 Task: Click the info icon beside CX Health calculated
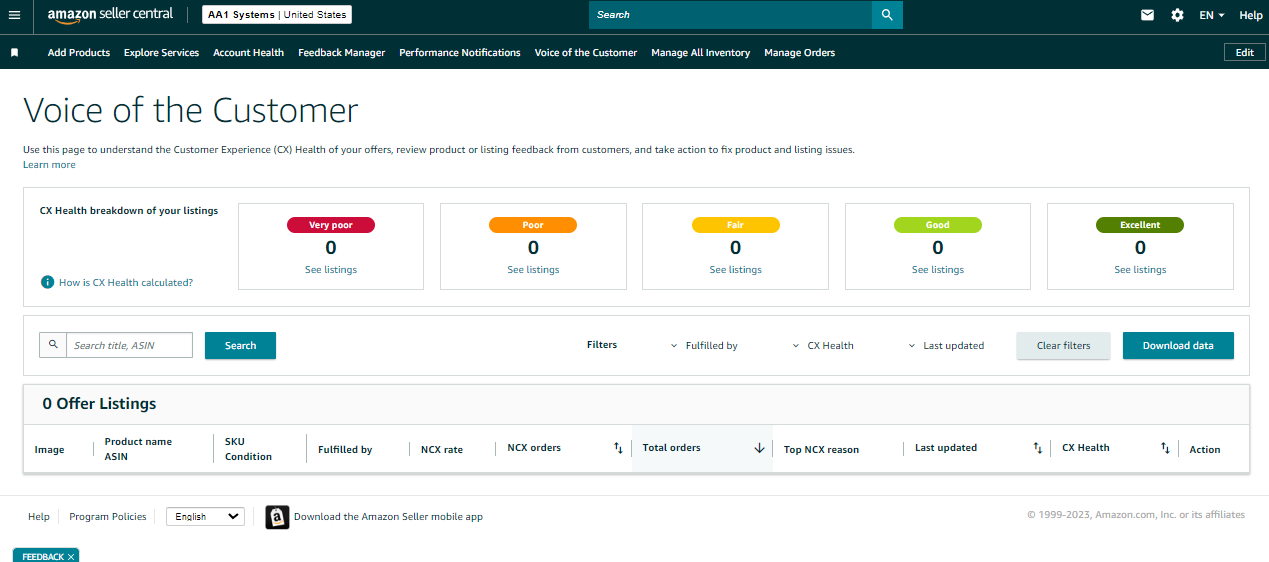coord(47,282)
